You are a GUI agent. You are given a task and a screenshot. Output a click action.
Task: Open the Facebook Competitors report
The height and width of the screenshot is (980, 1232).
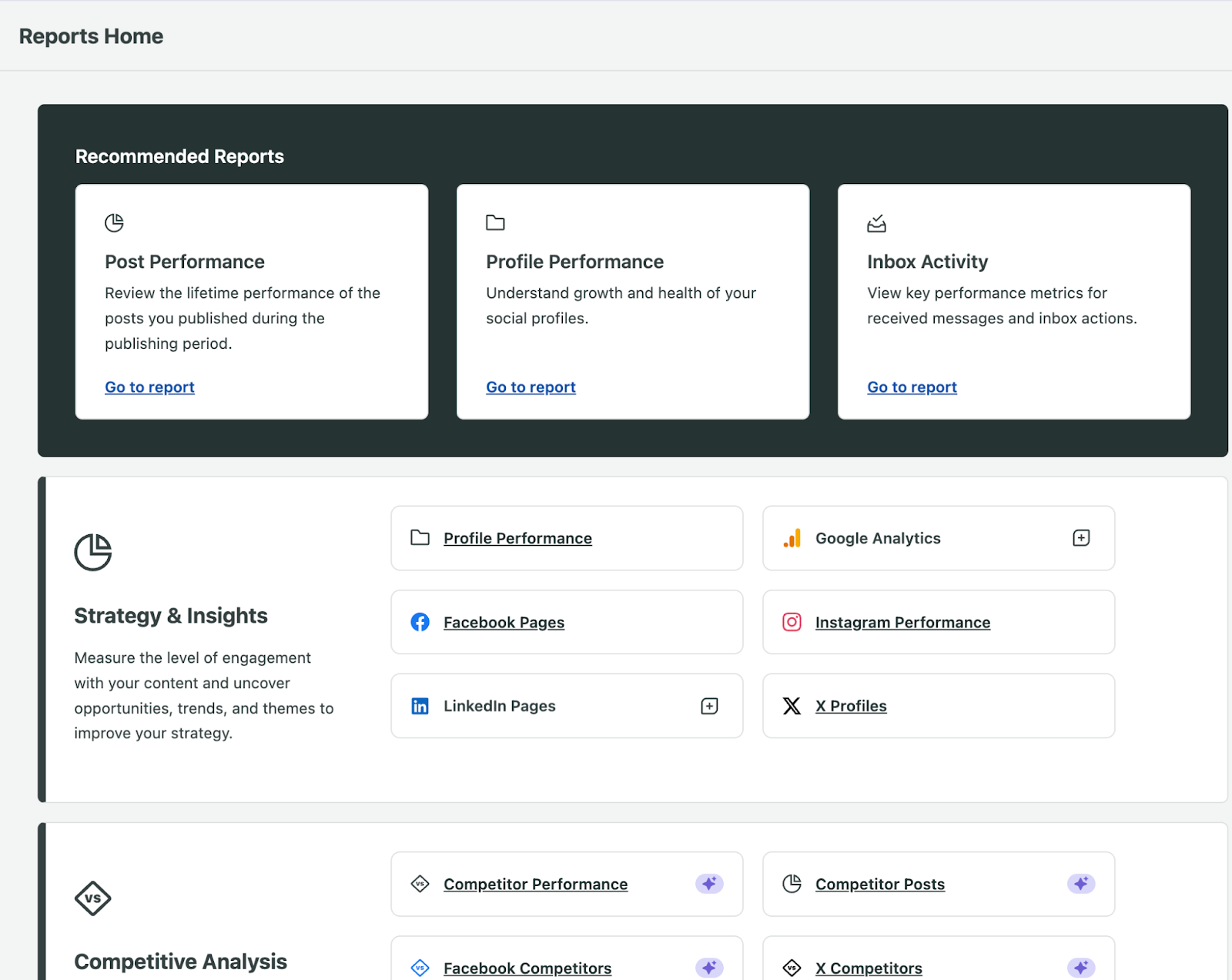tap(527, 968)
